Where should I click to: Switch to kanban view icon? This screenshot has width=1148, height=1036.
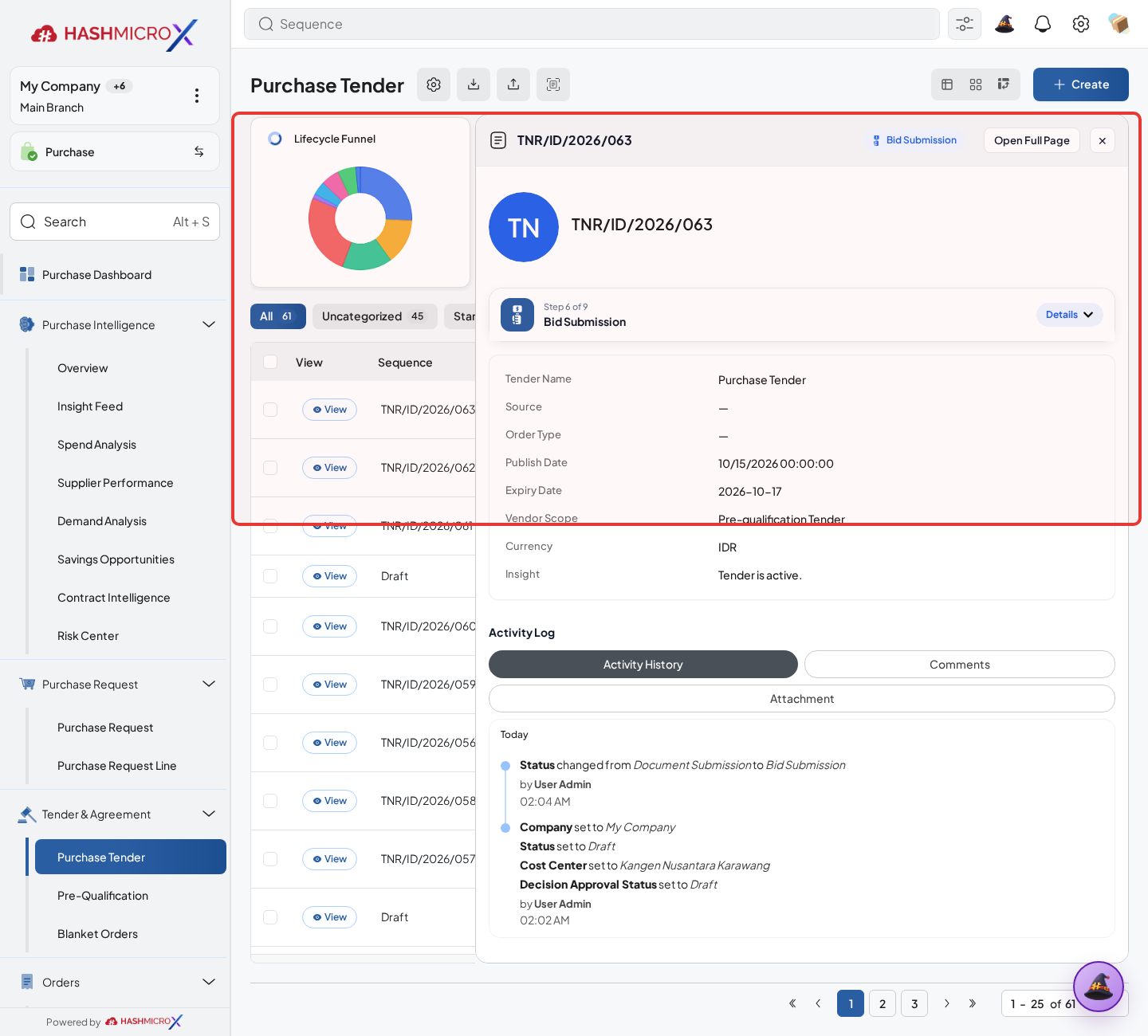[1004, 84]
